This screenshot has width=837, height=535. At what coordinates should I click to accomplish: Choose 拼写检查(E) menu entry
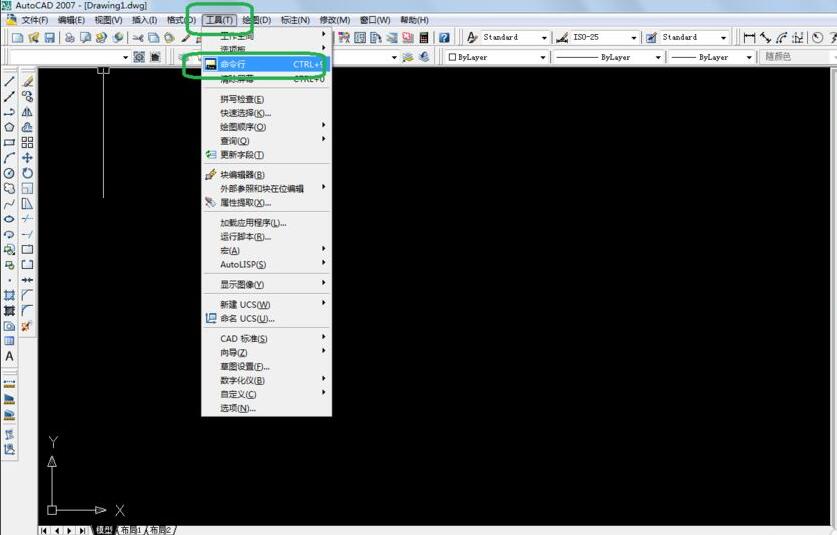pyautogui.click(x=266, y=99)
